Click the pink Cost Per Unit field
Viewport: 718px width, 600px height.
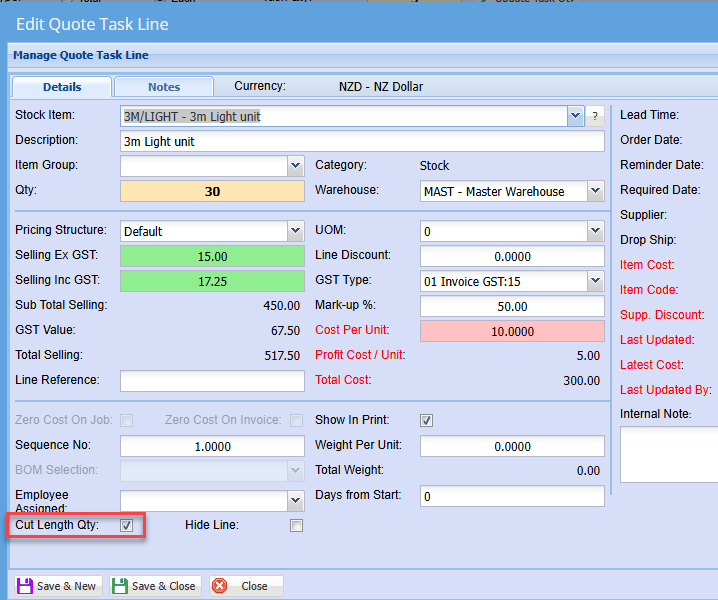(x=512, y=331)
